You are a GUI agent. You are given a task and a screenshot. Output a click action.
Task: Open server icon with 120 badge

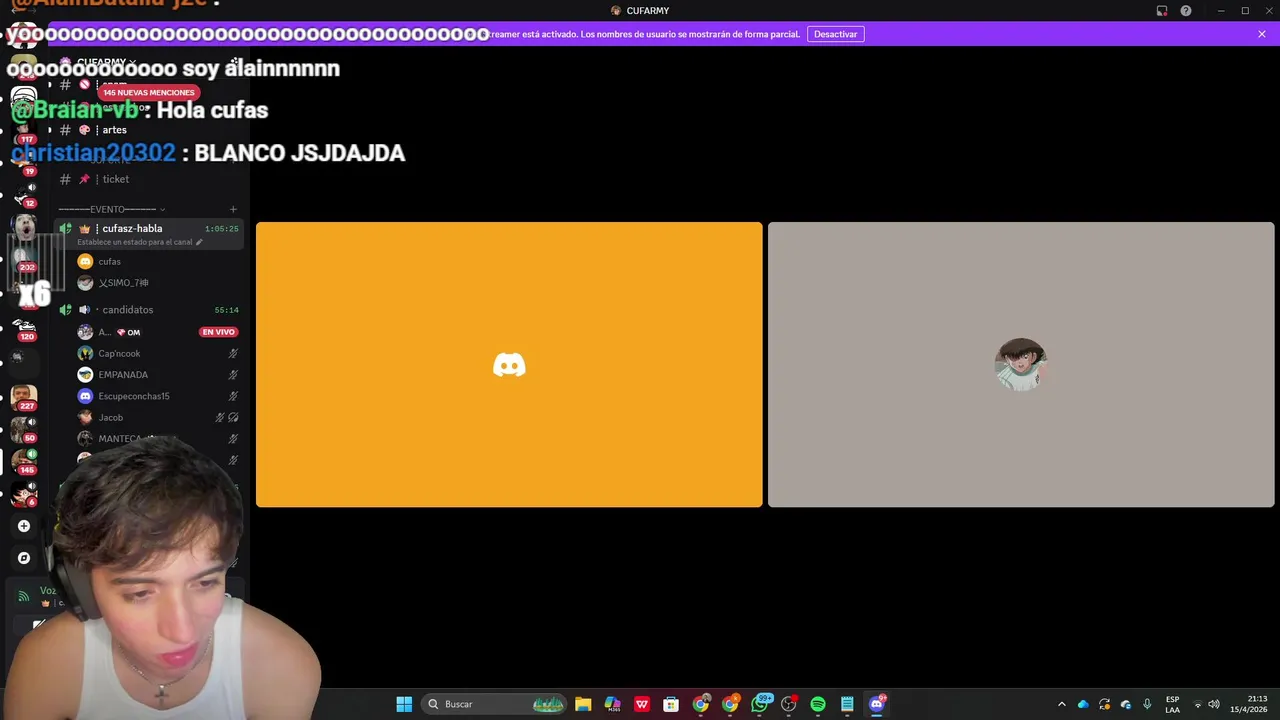(24, 328)
